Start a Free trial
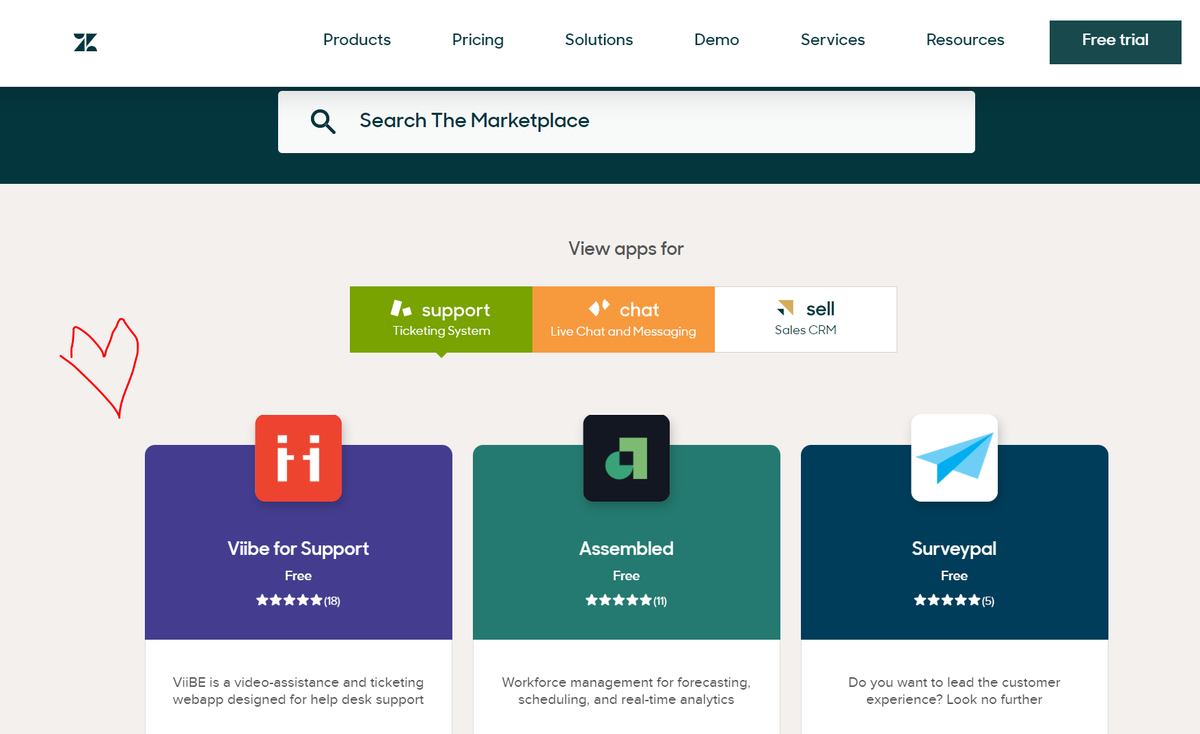The width and height of the screenshot is (1200, 734). pyautogui.click(x=1115, y=42)
